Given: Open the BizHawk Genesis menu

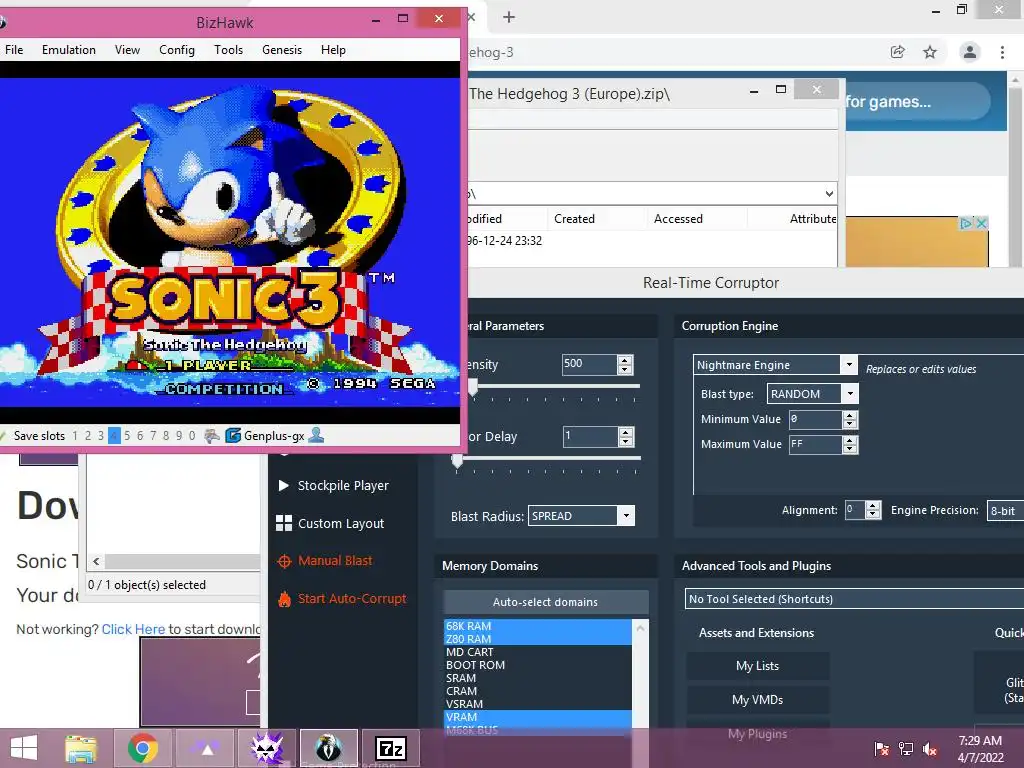Looking at the screenshot, I should [282, 50].
